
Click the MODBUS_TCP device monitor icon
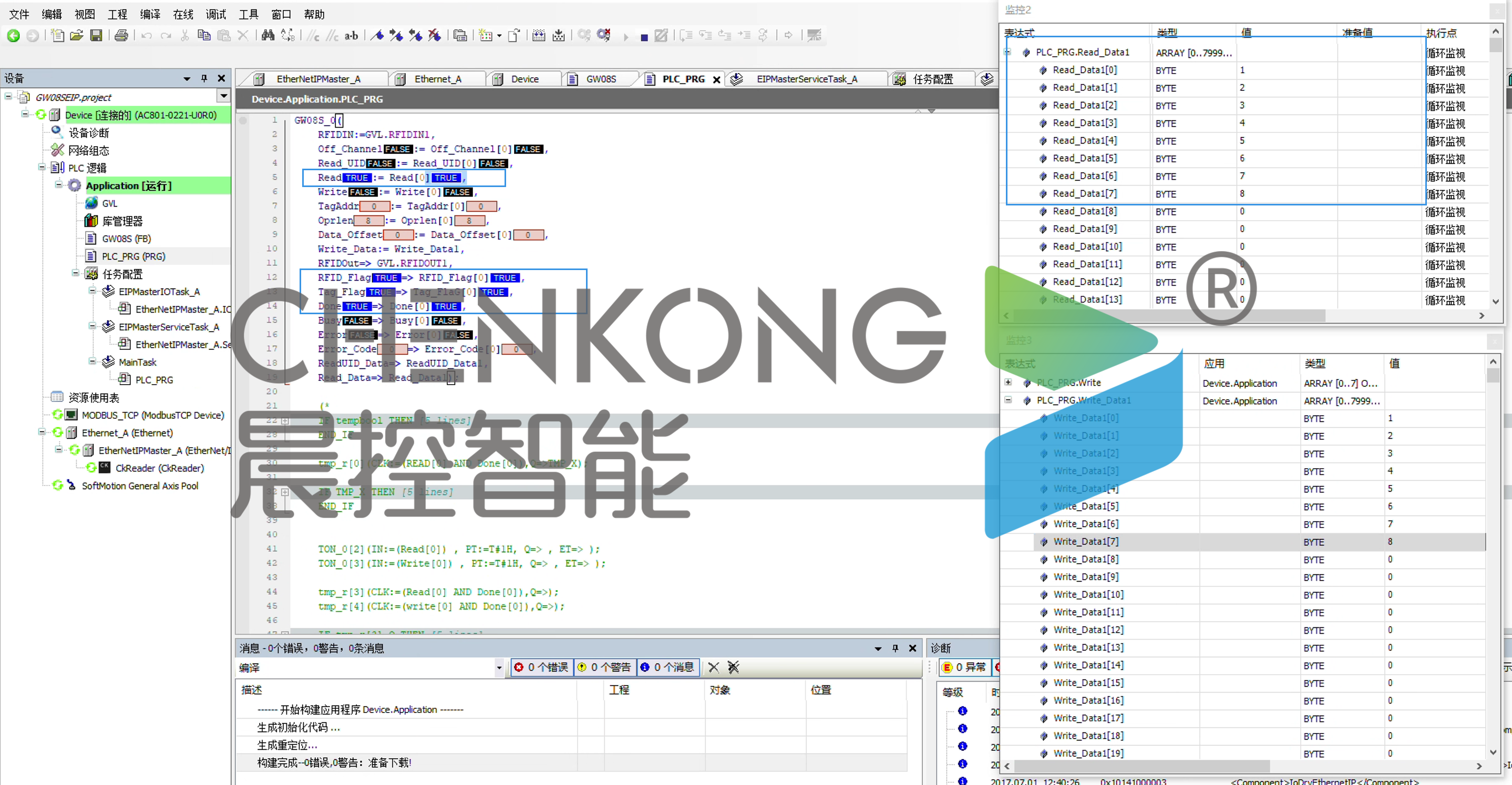point(71,415)
